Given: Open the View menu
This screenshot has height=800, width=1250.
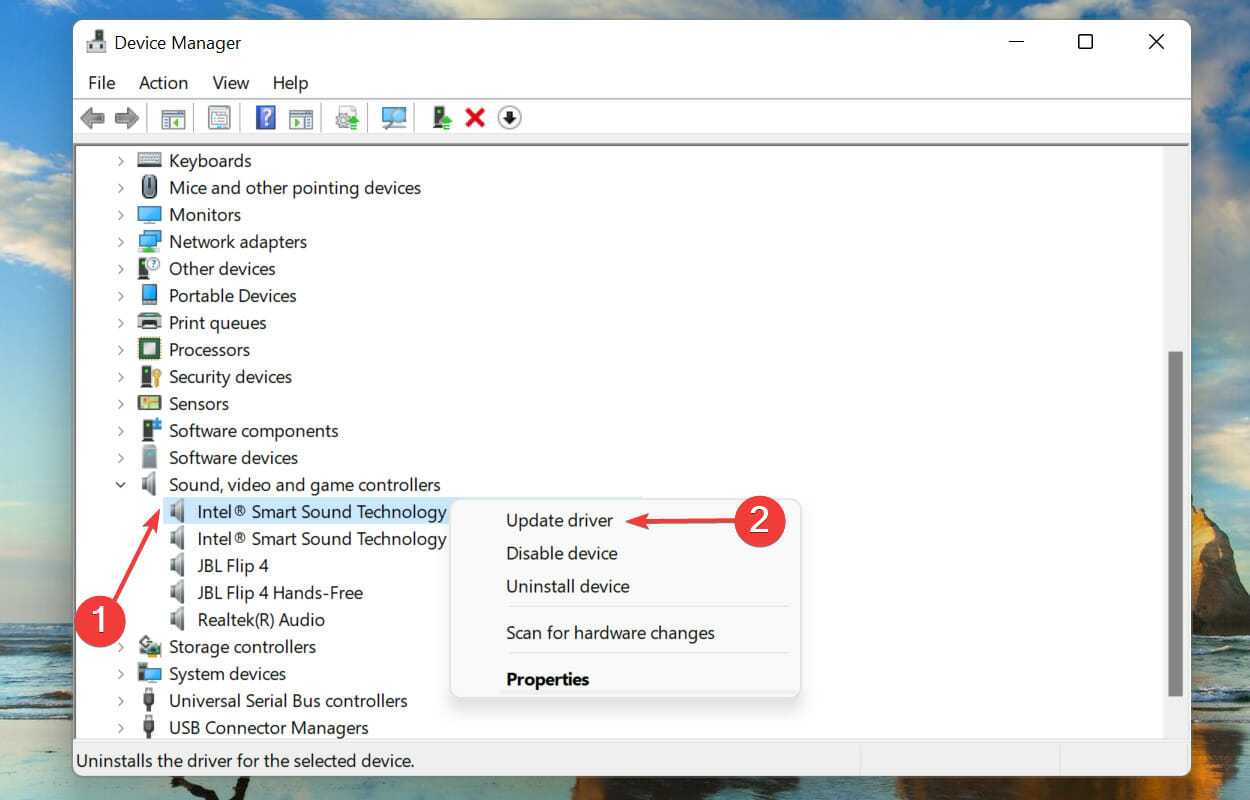Looking at the screenshot, I should pos(230,83).
